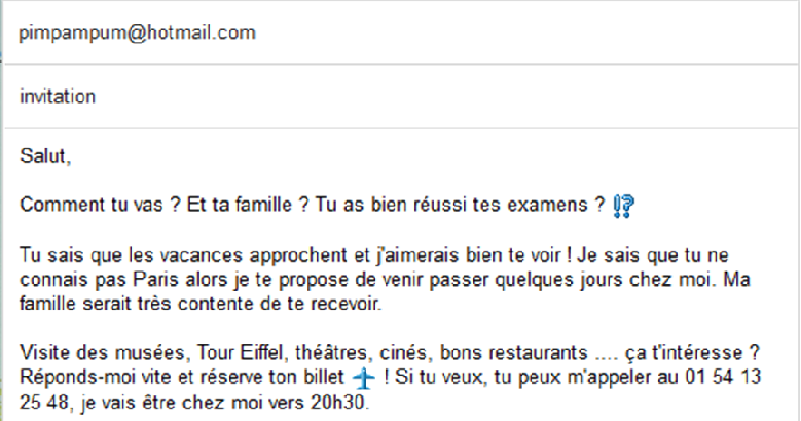Click the words bons restaurants

(x=513, y=353)
